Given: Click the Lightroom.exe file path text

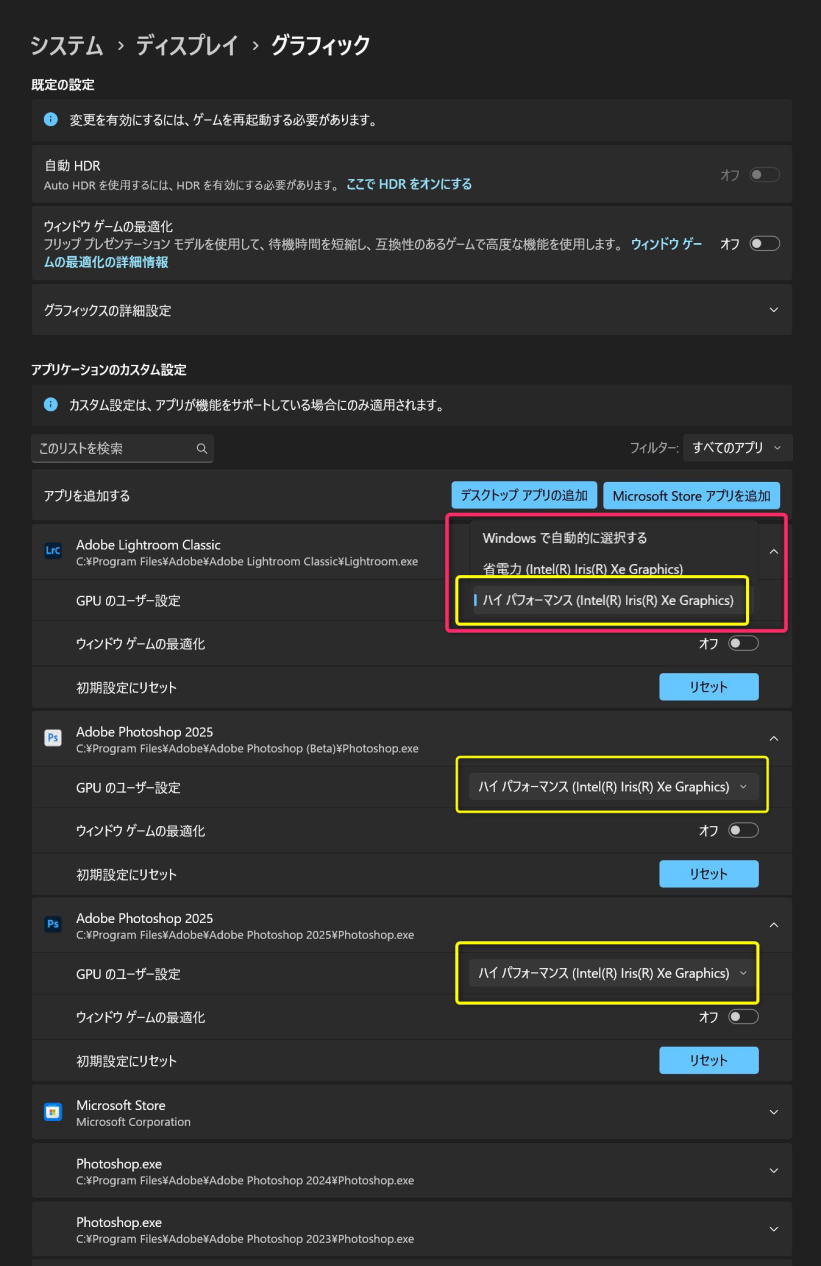Looking at the screenshot, I should coord(247,562).
